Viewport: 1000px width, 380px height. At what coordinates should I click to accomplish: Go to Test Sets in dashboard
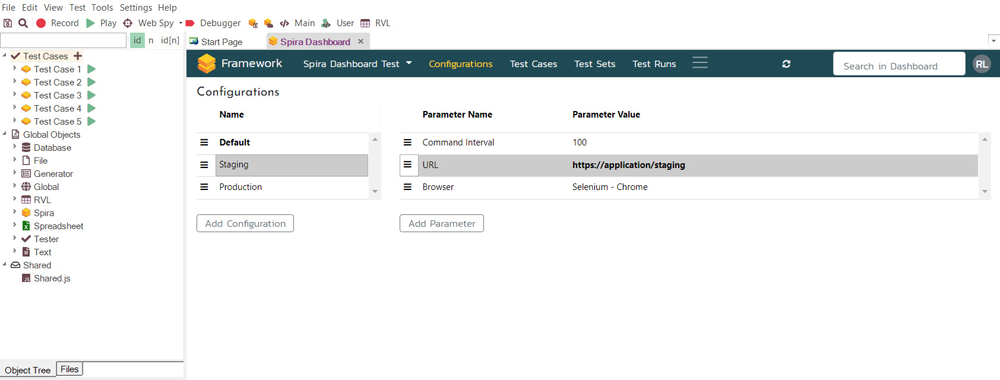pyautogui.click(x=594, y=64)
